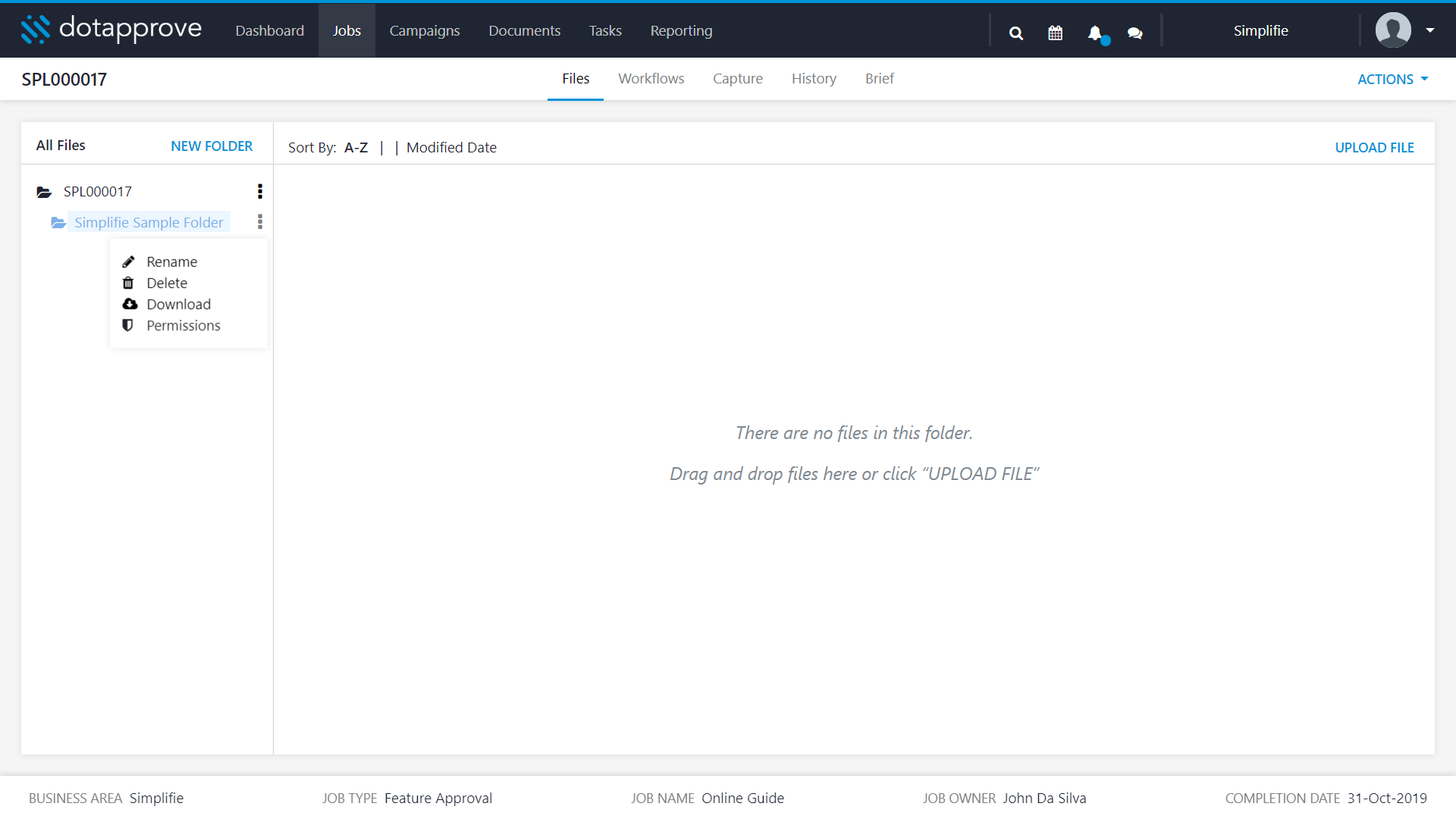Open the notifications bell icon

pos(1095,33)
